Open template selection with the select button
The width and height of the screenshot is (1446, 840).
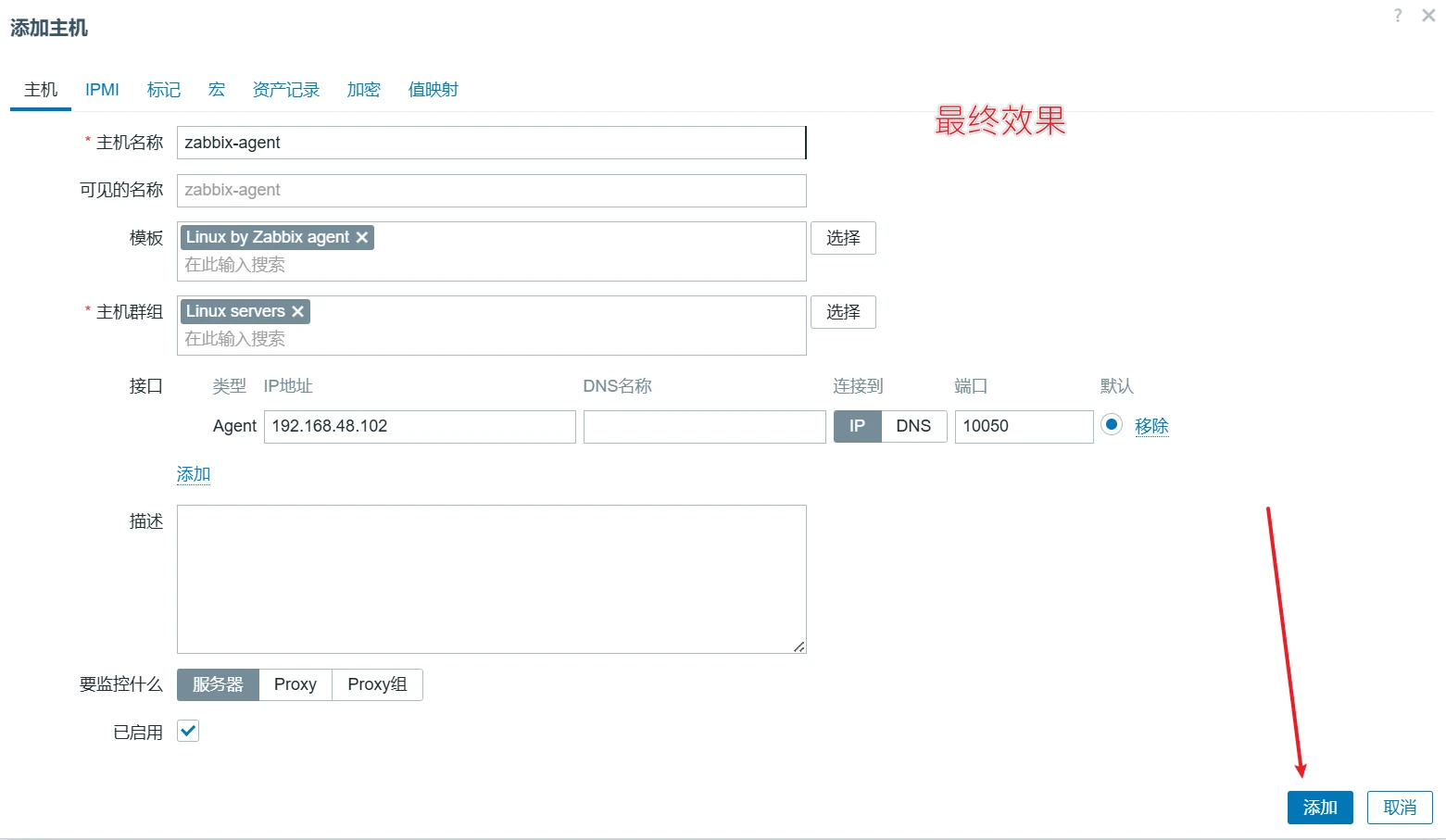point(842,238)
